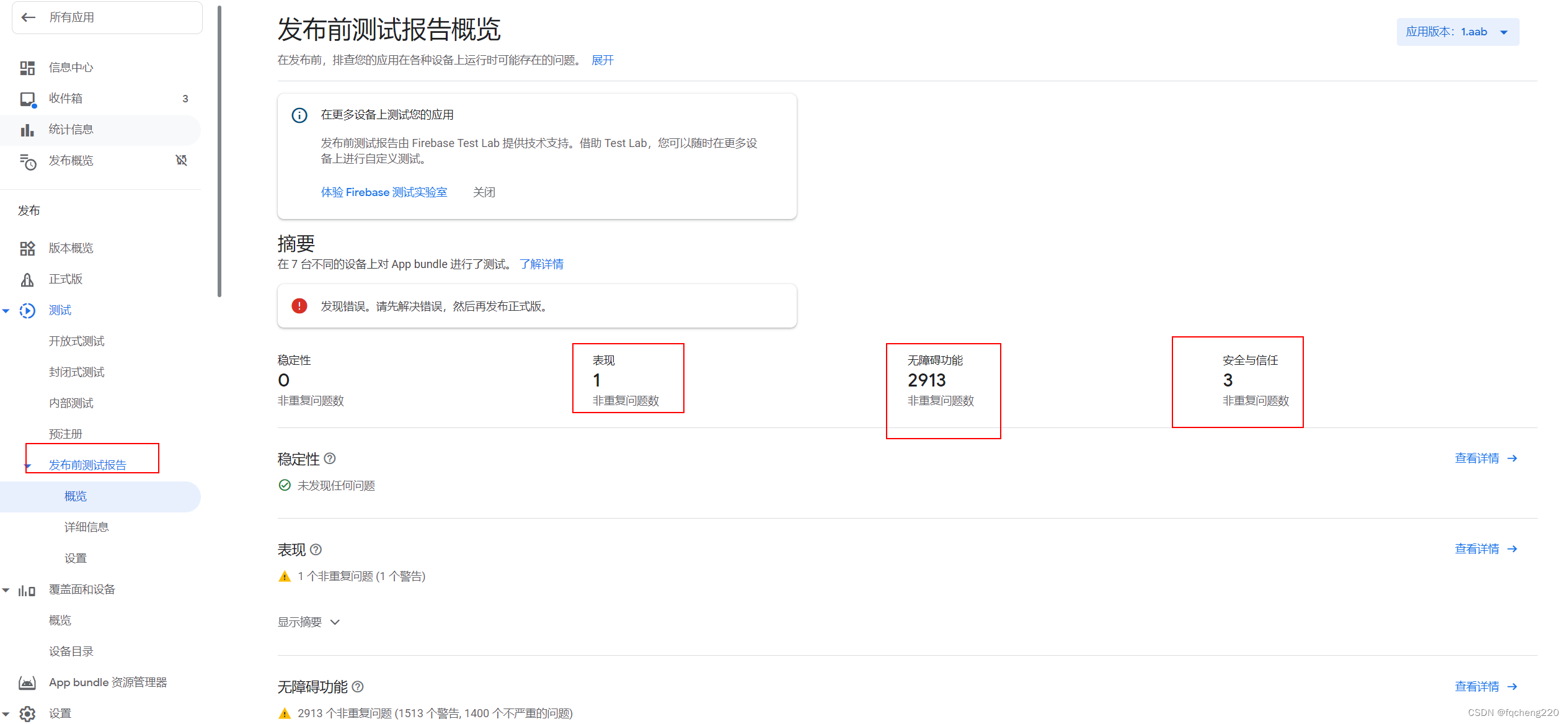Toggle the crossed-eye icon next to 发布概览
Image resolution: width=1568 pixels, height=724 pixels.
pyautogui.click(x=182, y=160)
